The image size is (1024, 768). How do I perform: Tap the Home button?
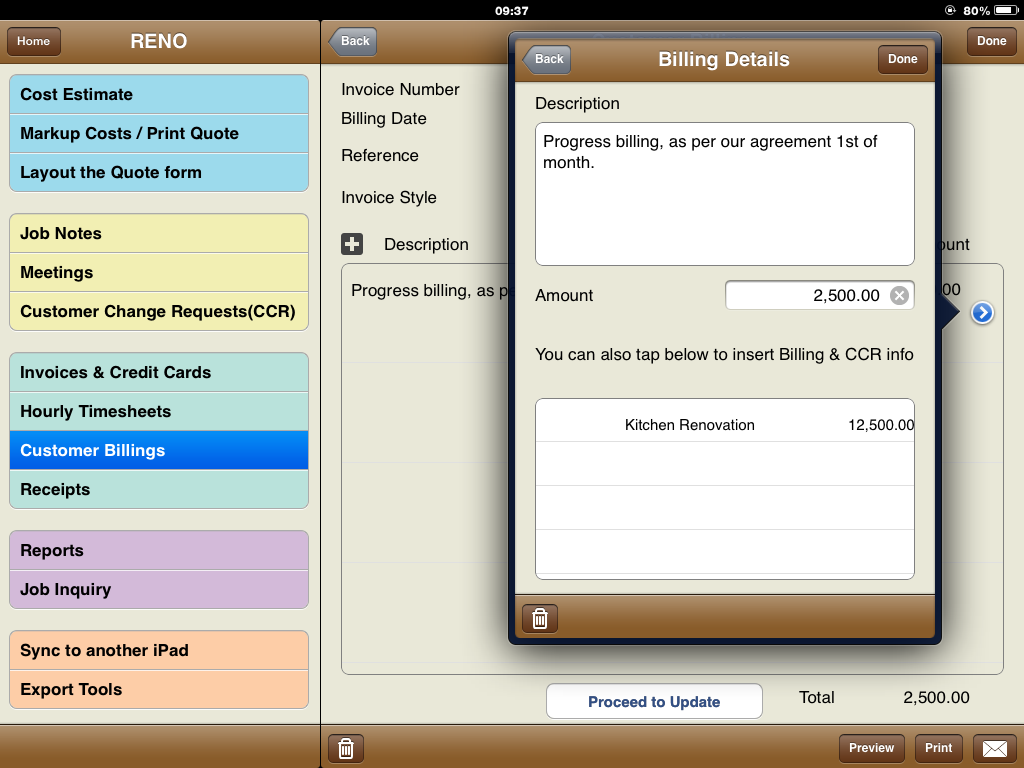click(34, 41)
